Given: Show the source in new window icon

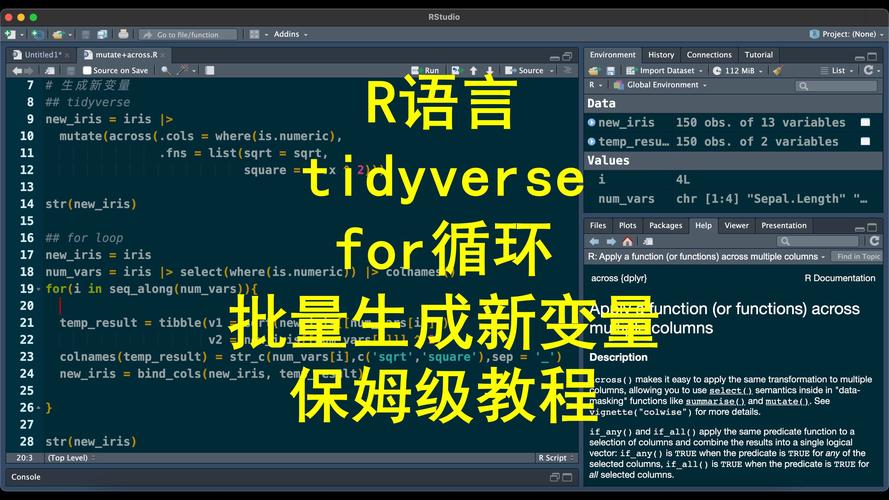Looking at the screenshot, I should point(50,71).
